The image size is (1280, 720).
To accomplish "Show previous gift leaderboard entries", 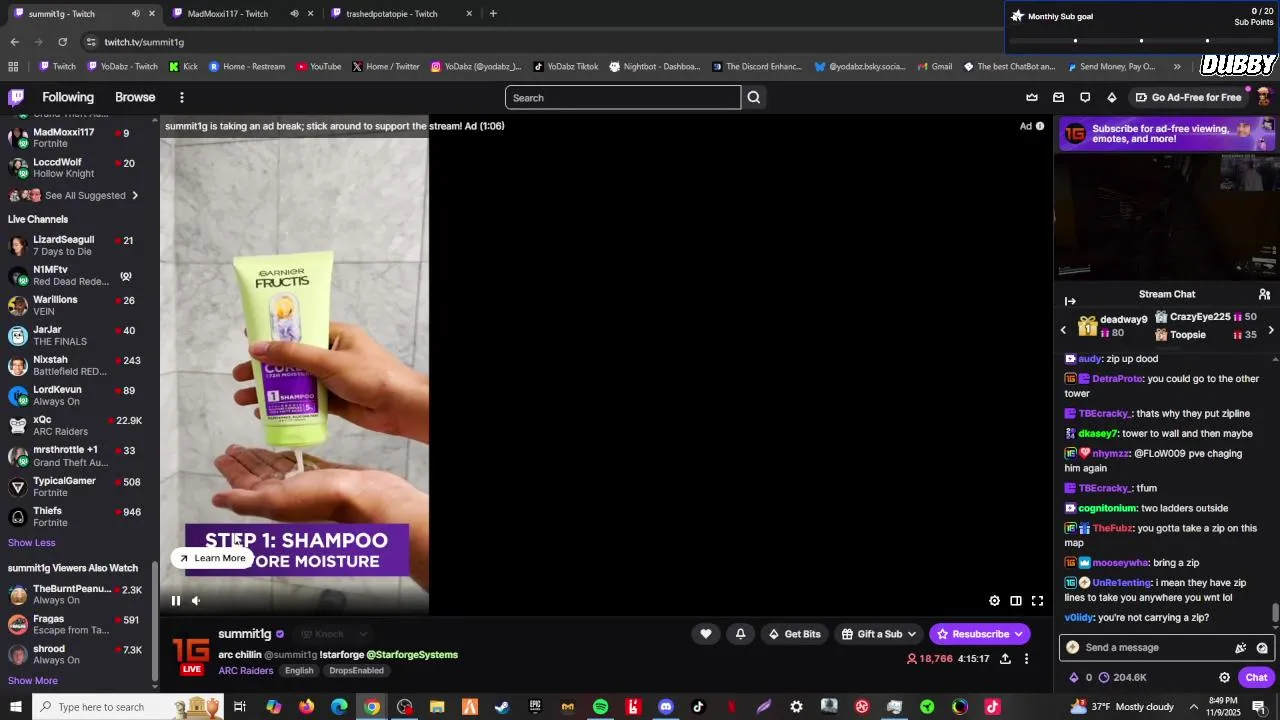I will 1063,330.
